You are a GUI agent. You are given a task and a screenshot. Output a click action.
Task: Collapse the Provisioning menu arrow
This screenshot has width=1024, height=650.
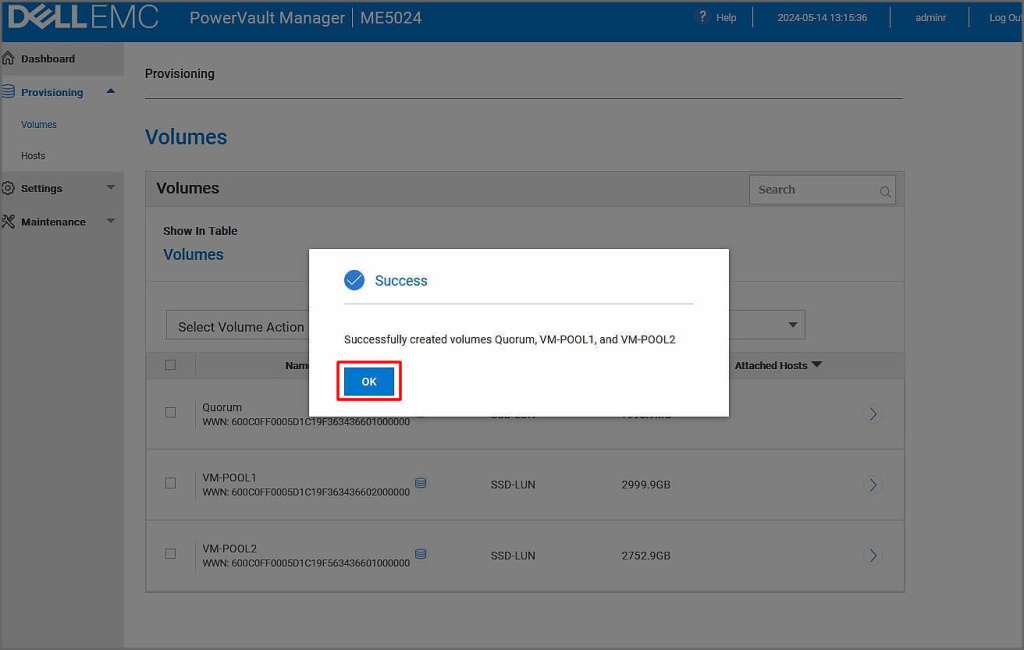110,92
